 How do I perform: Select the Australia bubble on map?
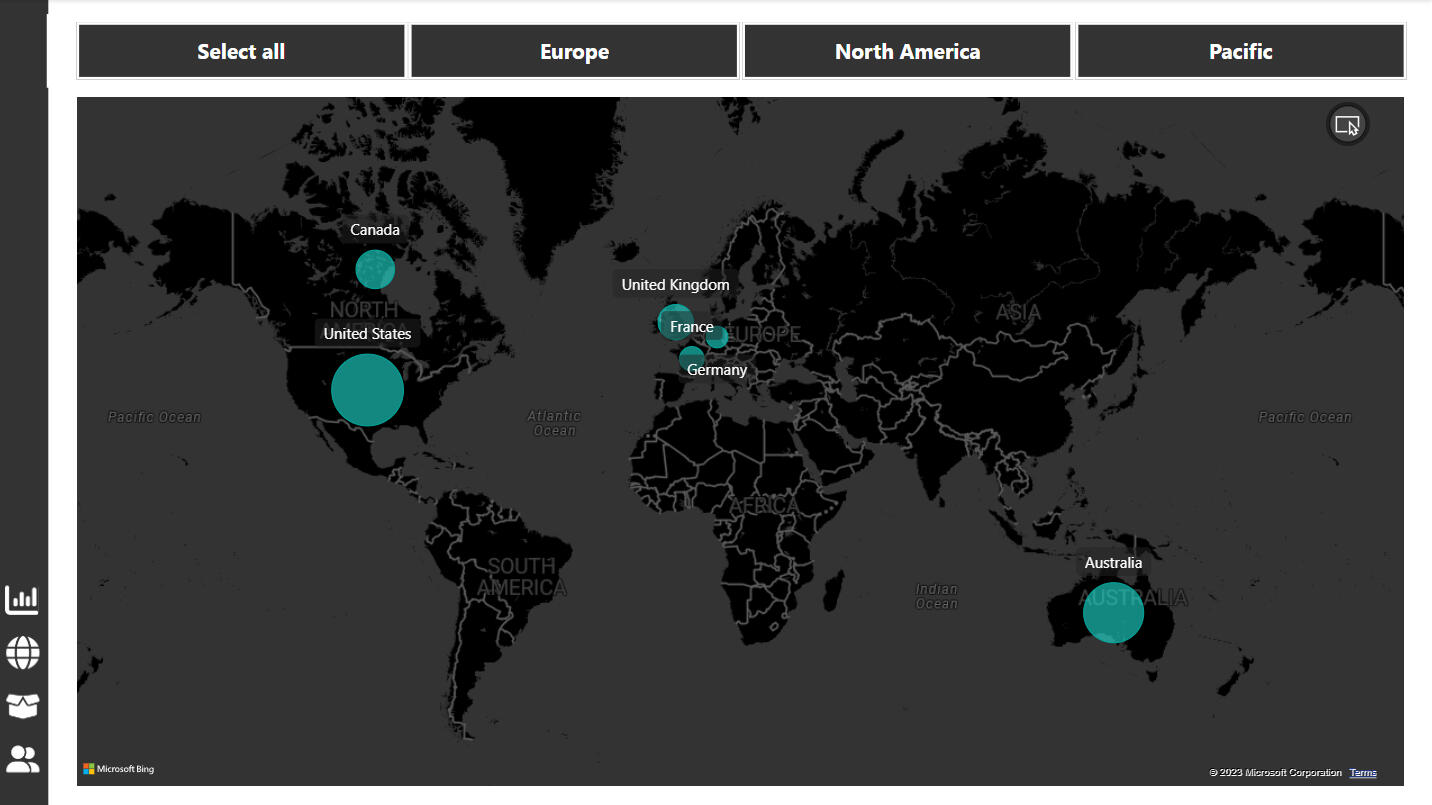click(1113, 612)
